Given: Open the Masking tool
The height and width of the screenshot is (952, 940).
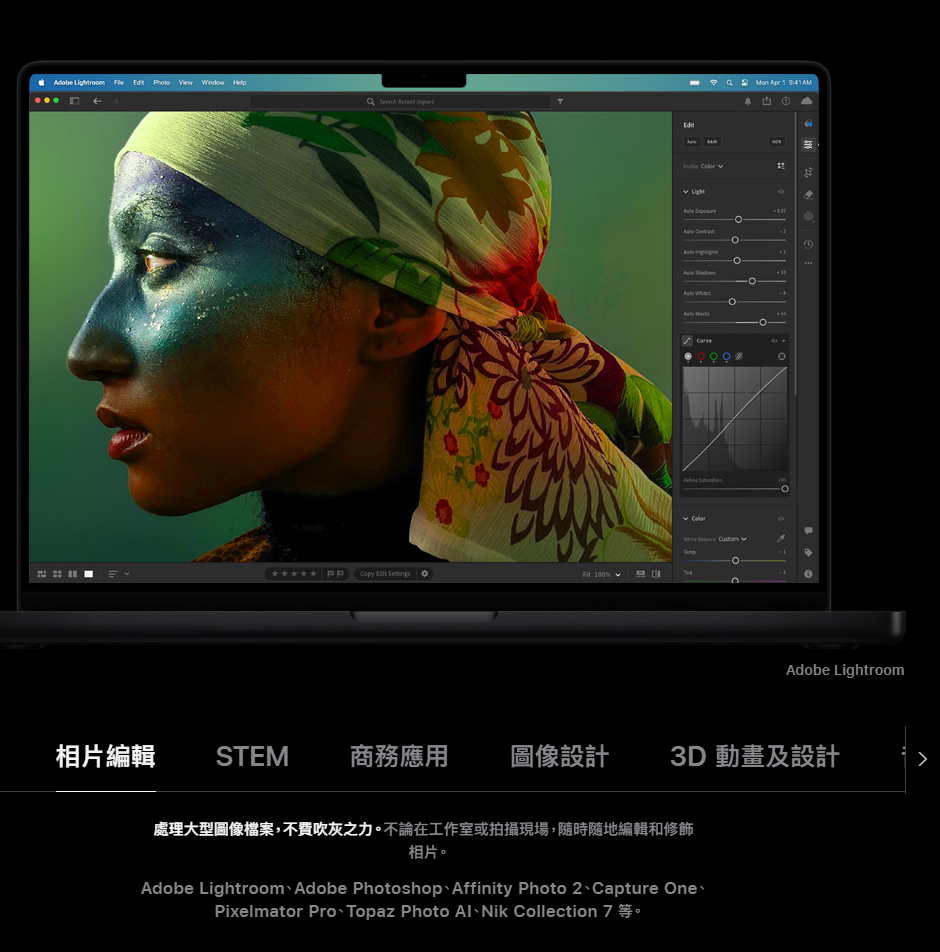Looking at the screenshot, I should 808,216.
